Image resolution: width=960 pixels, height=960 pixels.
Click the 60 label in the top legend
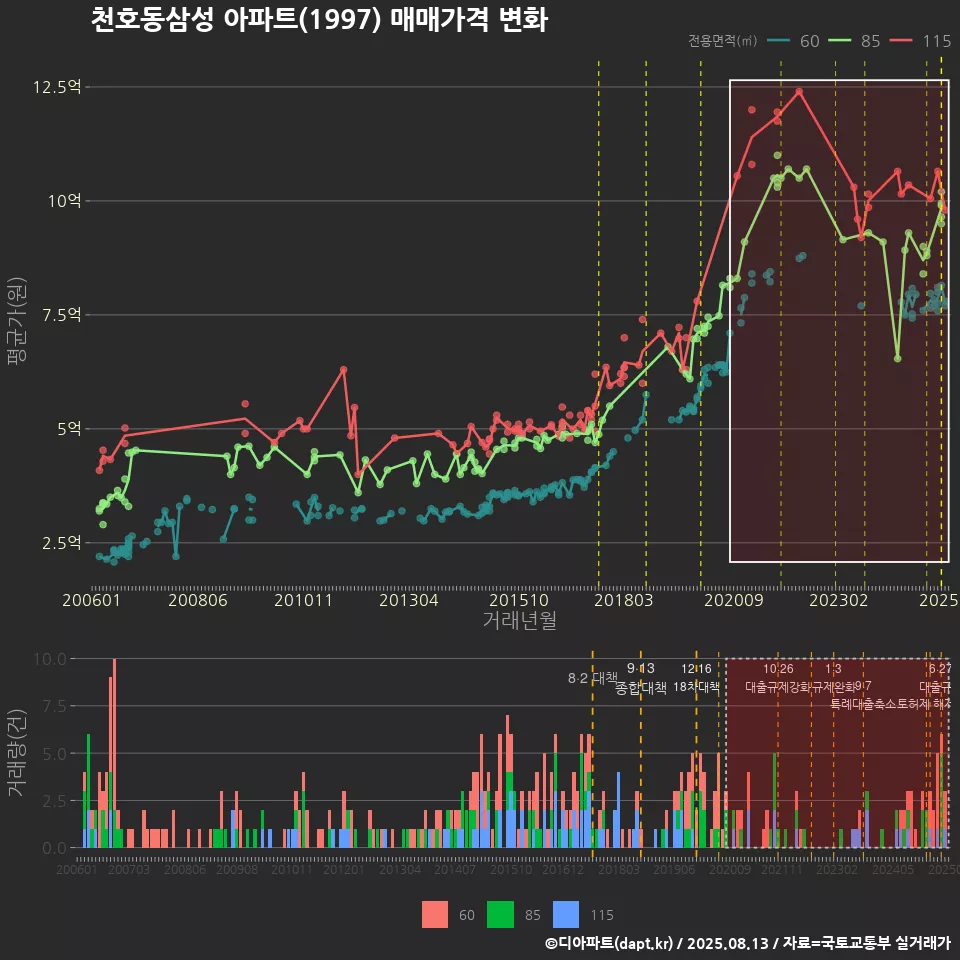(x=809, y=41)
